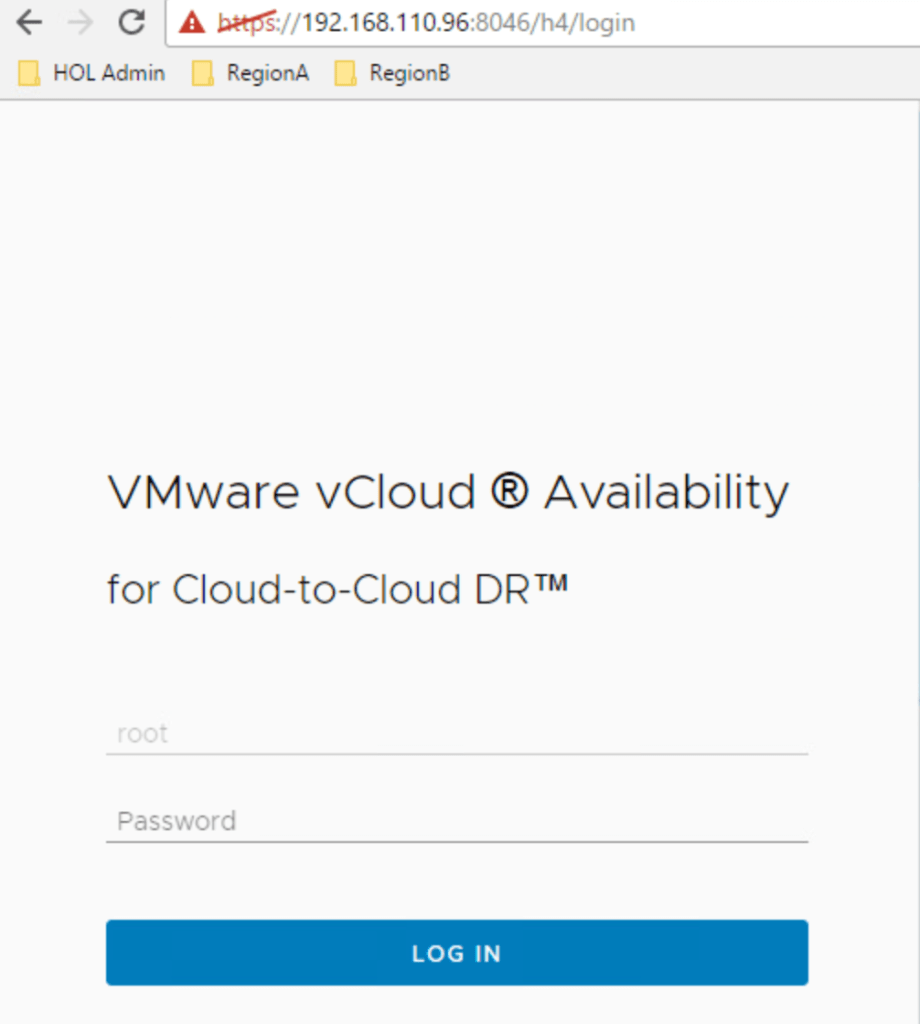Click the HOL Admin folder icon
This screenshot has height=1024, width=920.
pyautogui.click(x=30, y=73)
